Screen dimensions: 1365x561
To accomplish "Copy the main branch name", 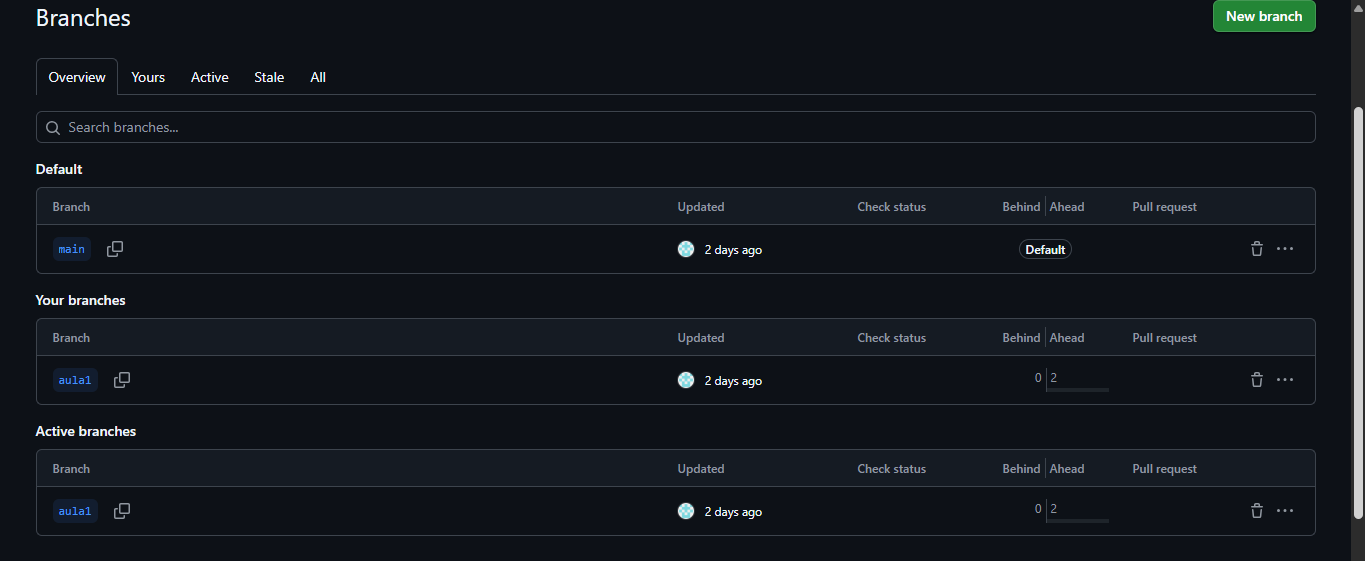I will pyautogui.click(x=115, y=249).
